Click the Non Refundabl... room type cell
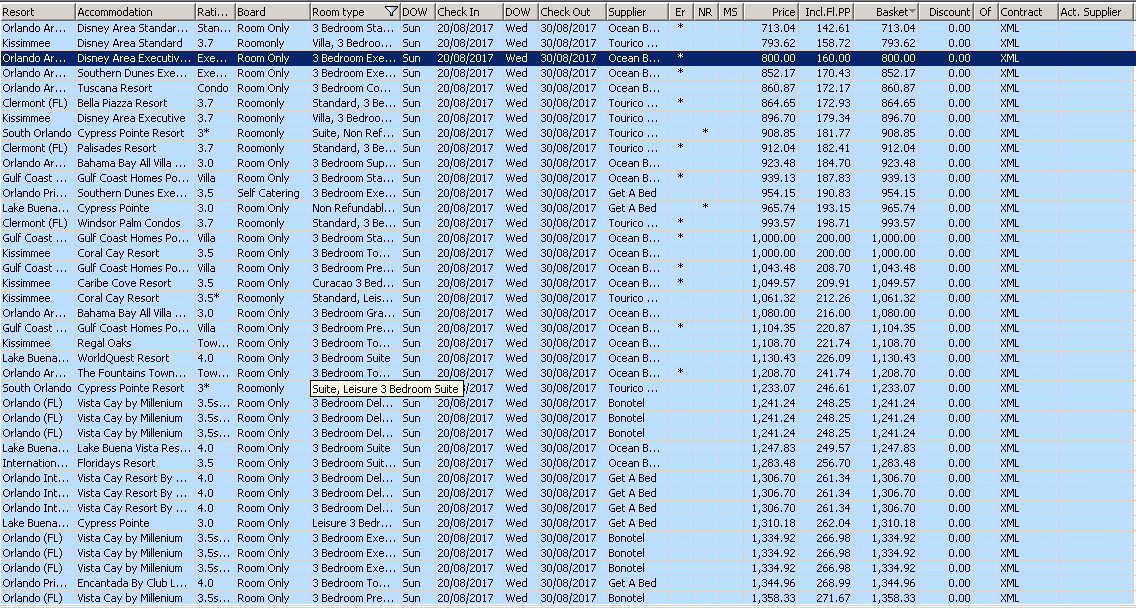Viewport: 1136px width, 608px height. coord(355,208)
